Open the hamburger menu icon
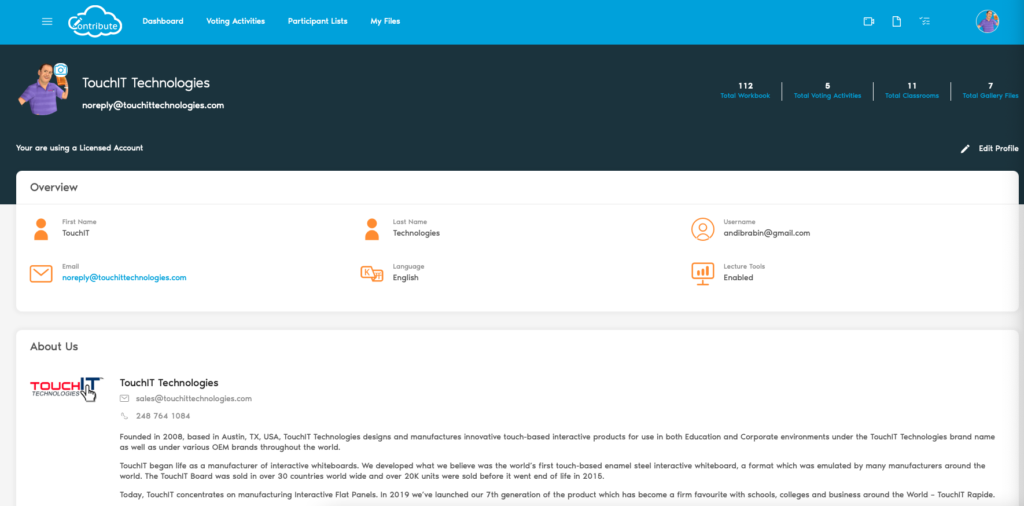This screenshot has height=506, width=1024. coord(47,22)
